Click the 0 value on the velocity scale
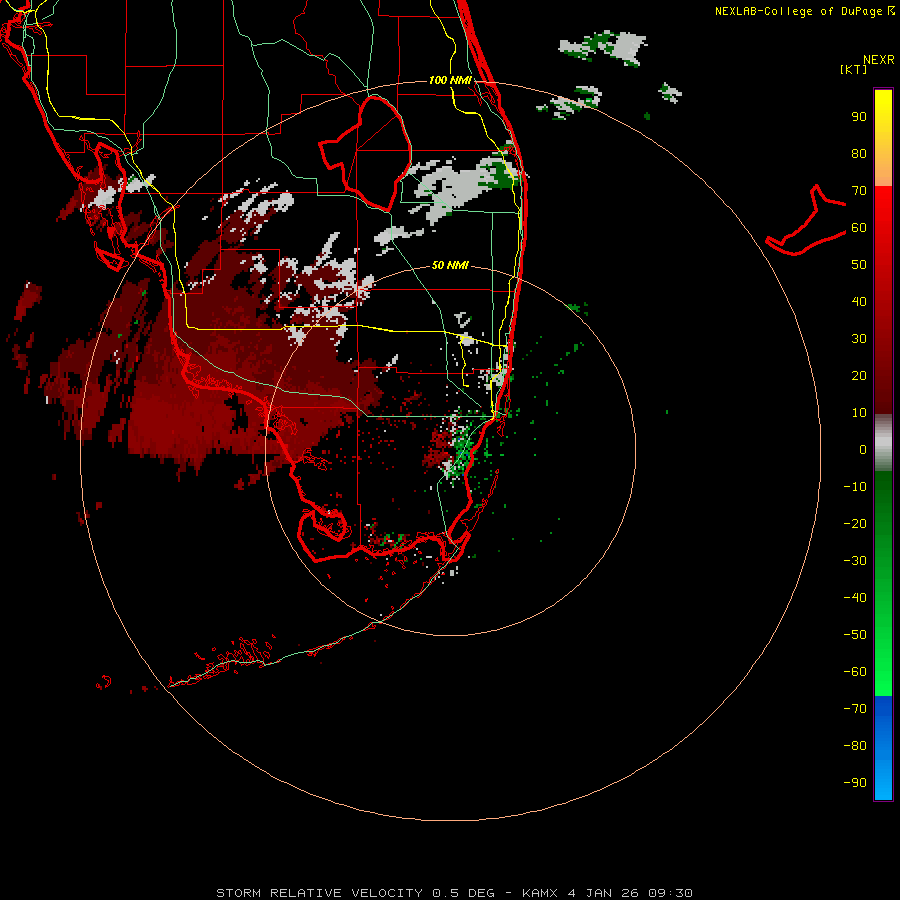900x900 pixels. (863, 450)
